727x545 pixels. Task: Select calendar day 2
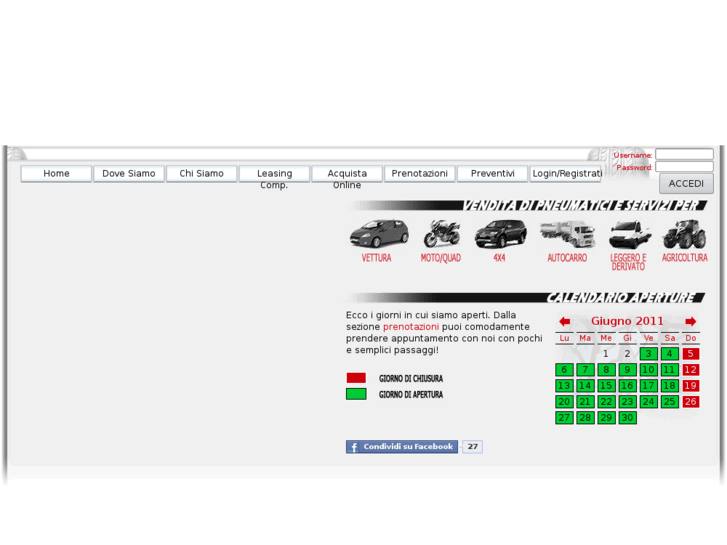627,354
